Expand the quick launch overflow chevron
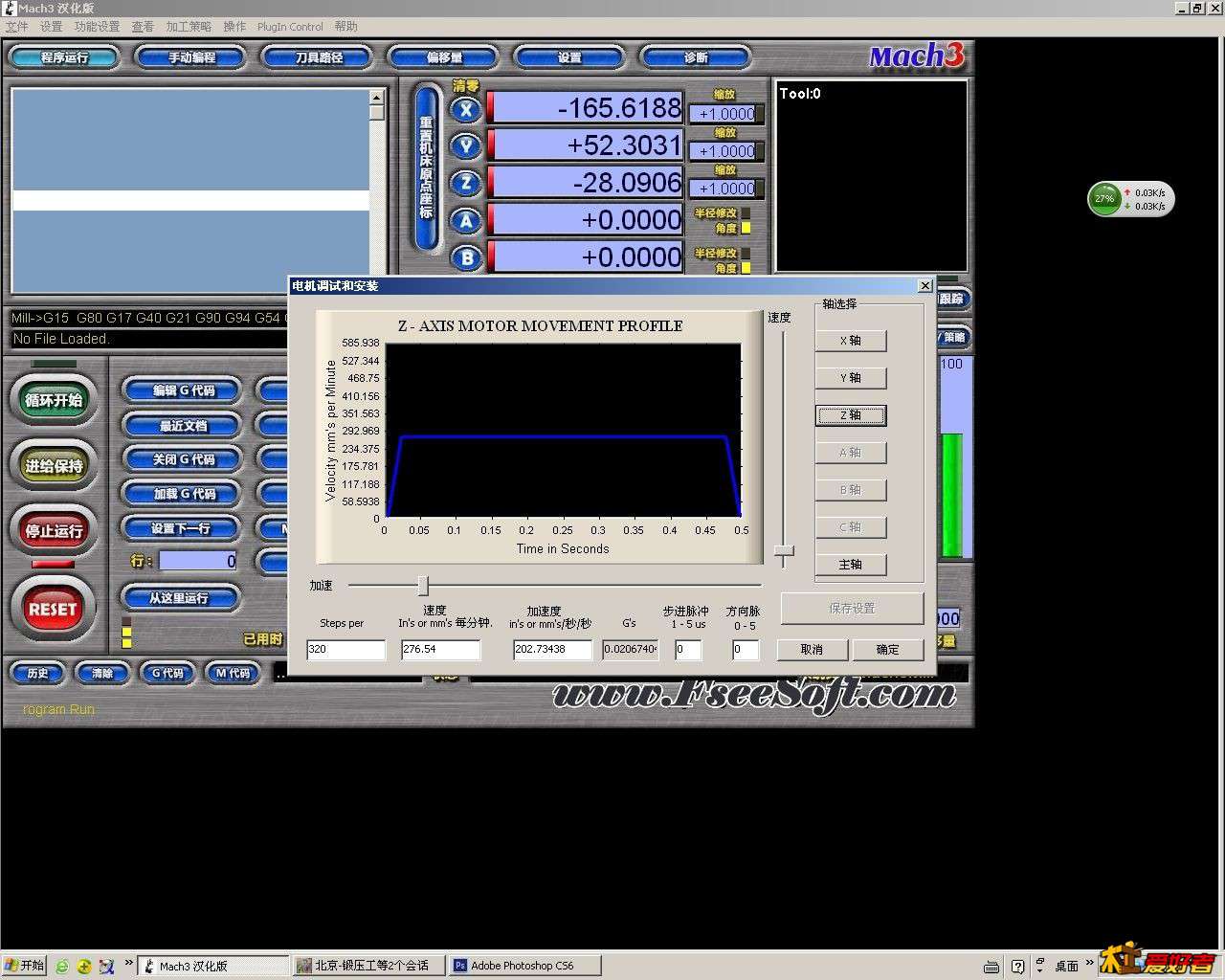1225x980 pixels. pos(128,964)
